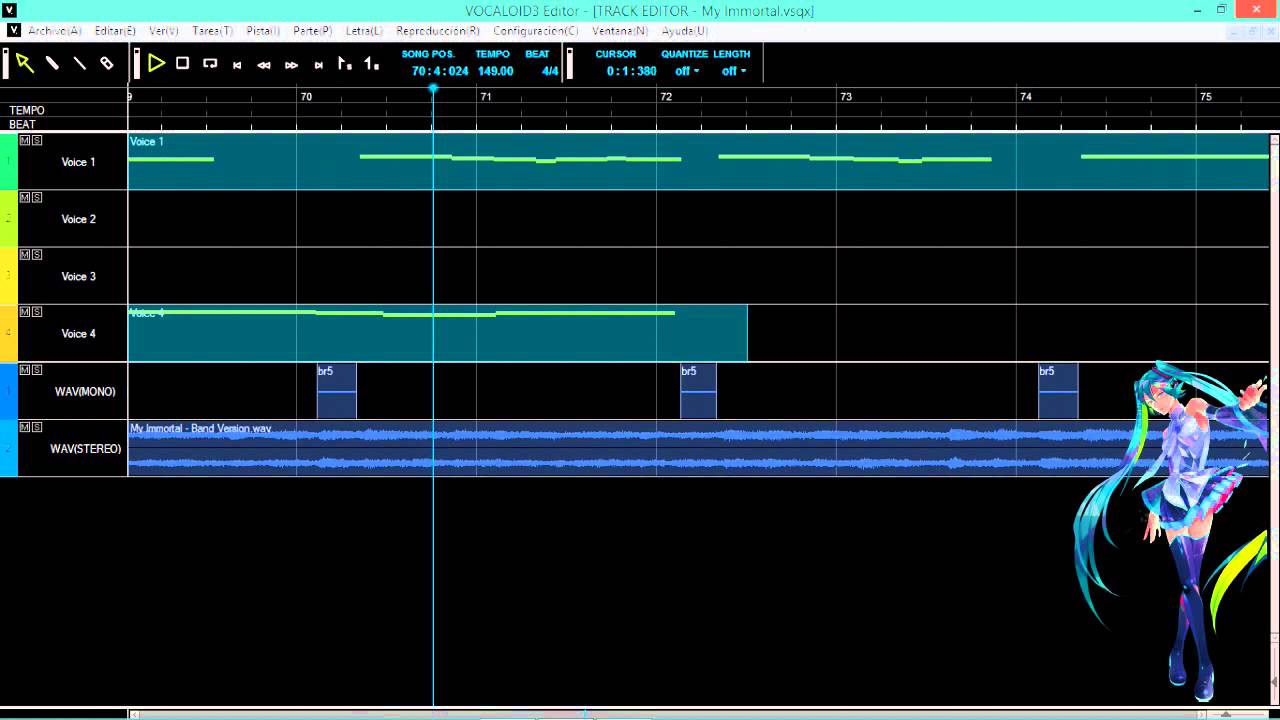This screenshot has width=1280, height=720.
Task: Click the fast-forward icon
Action: coord(291,65)
